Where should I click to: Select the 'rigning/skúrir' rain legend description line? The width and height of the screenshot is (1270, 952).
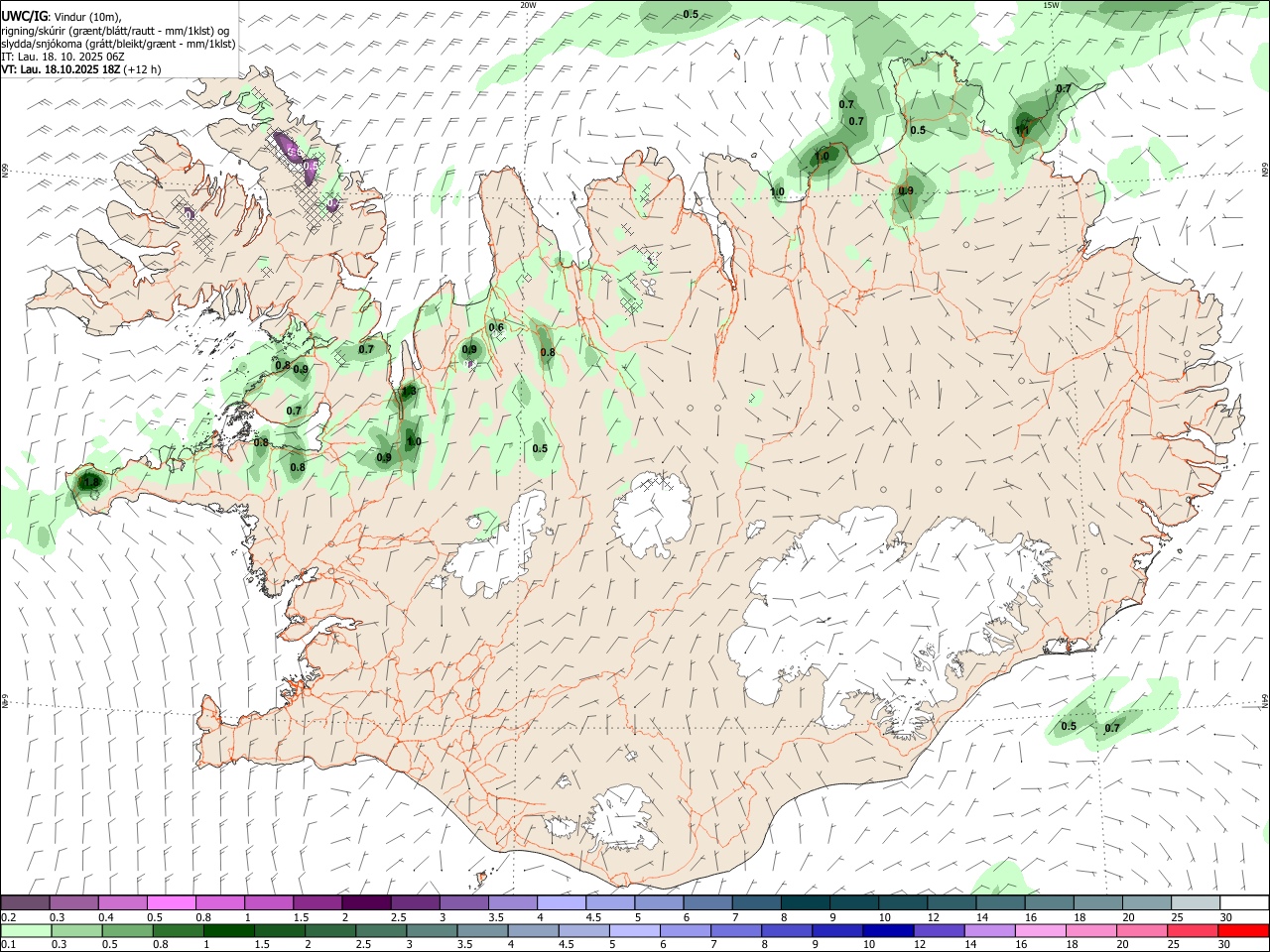click(116, 31)
